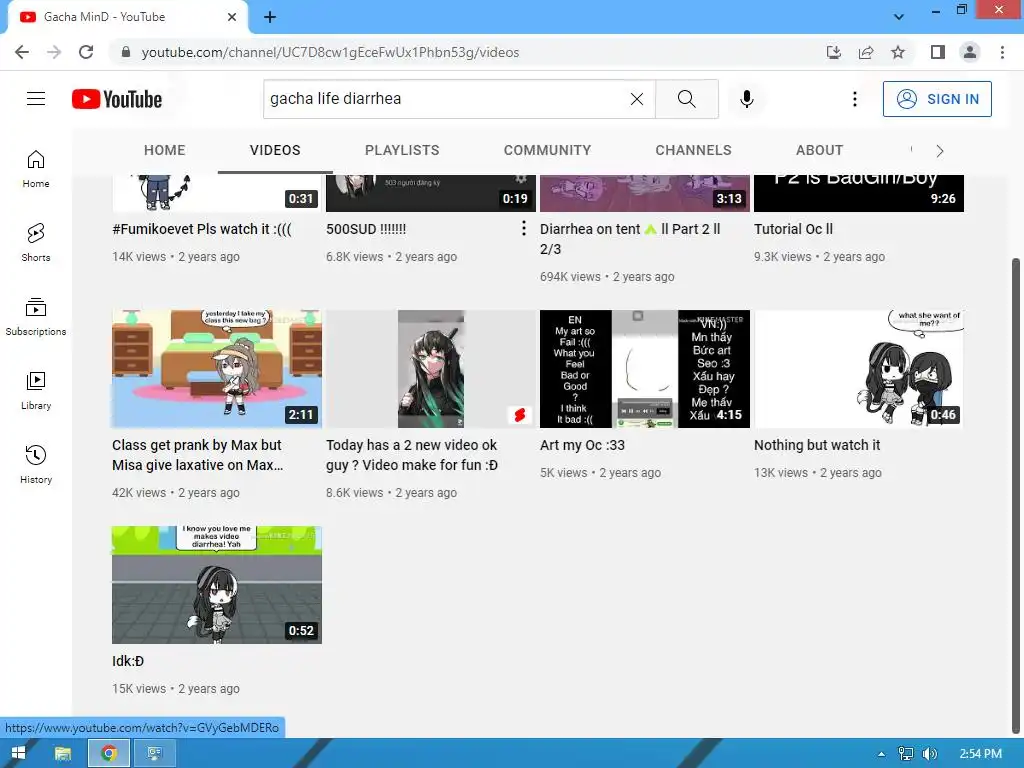Screen dimensions: 1024x768
Task: Reload the current page
Action: point(86,52)
